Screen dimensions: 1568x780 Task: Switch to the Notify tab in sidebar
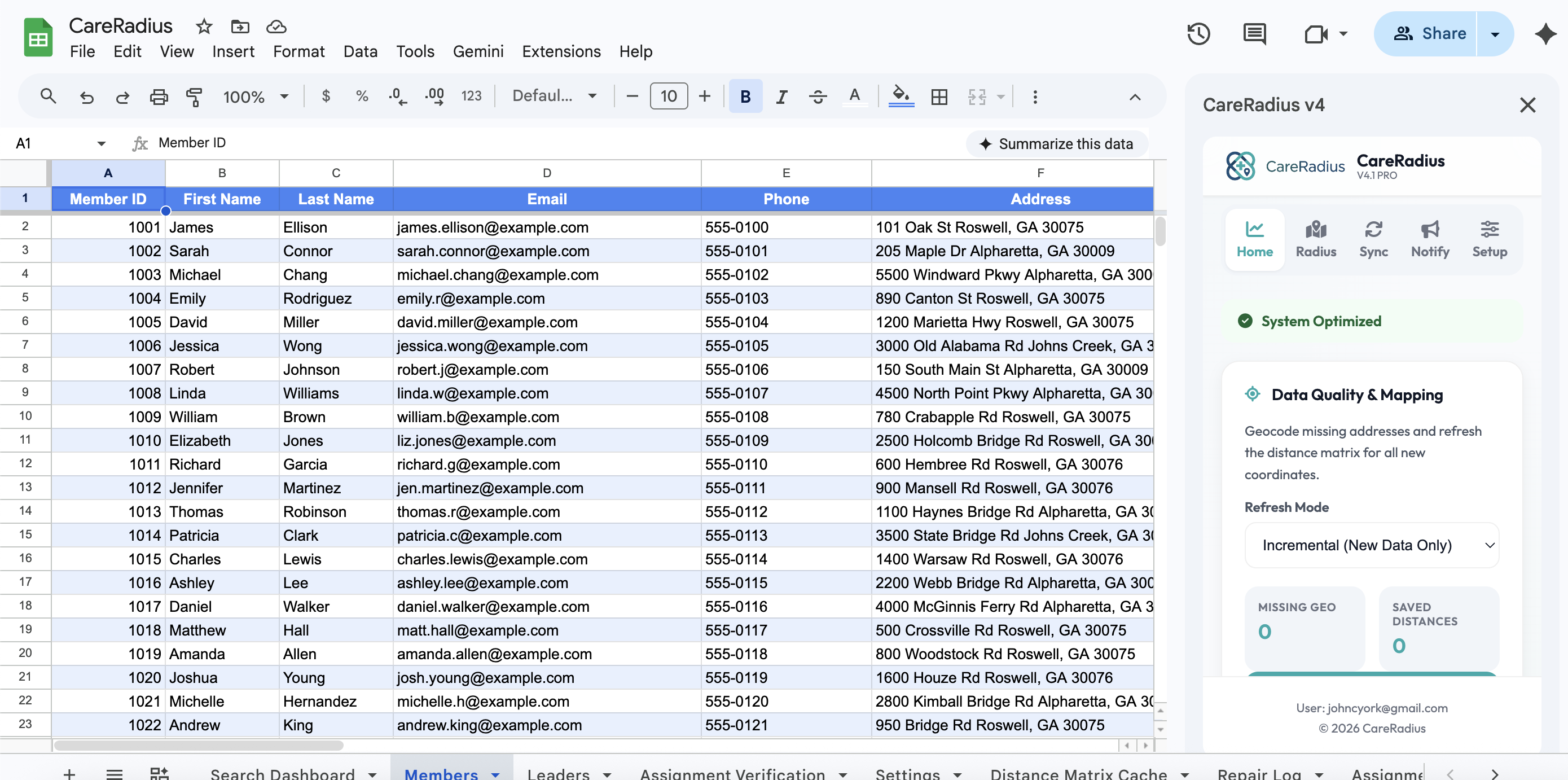click(1430, 239)
